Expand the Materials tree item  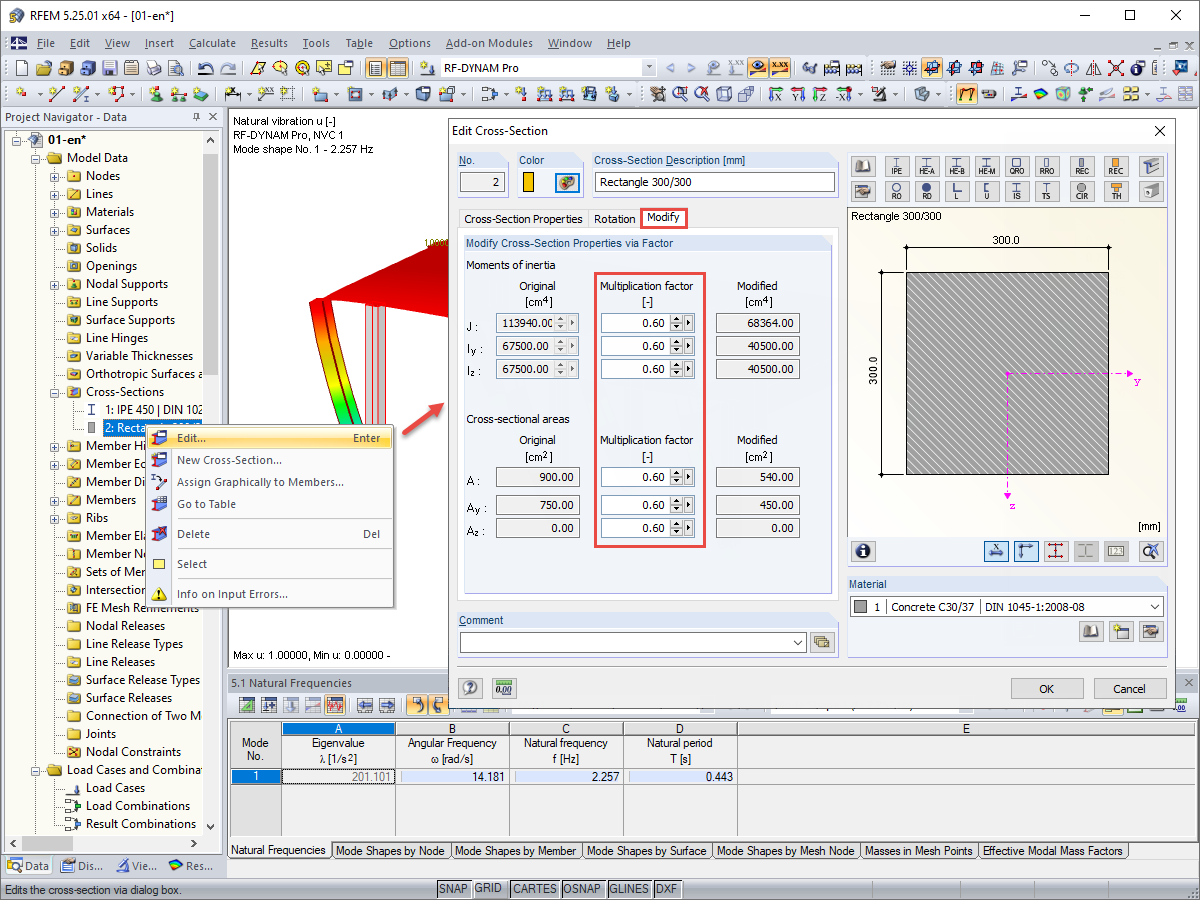[56, 212]
